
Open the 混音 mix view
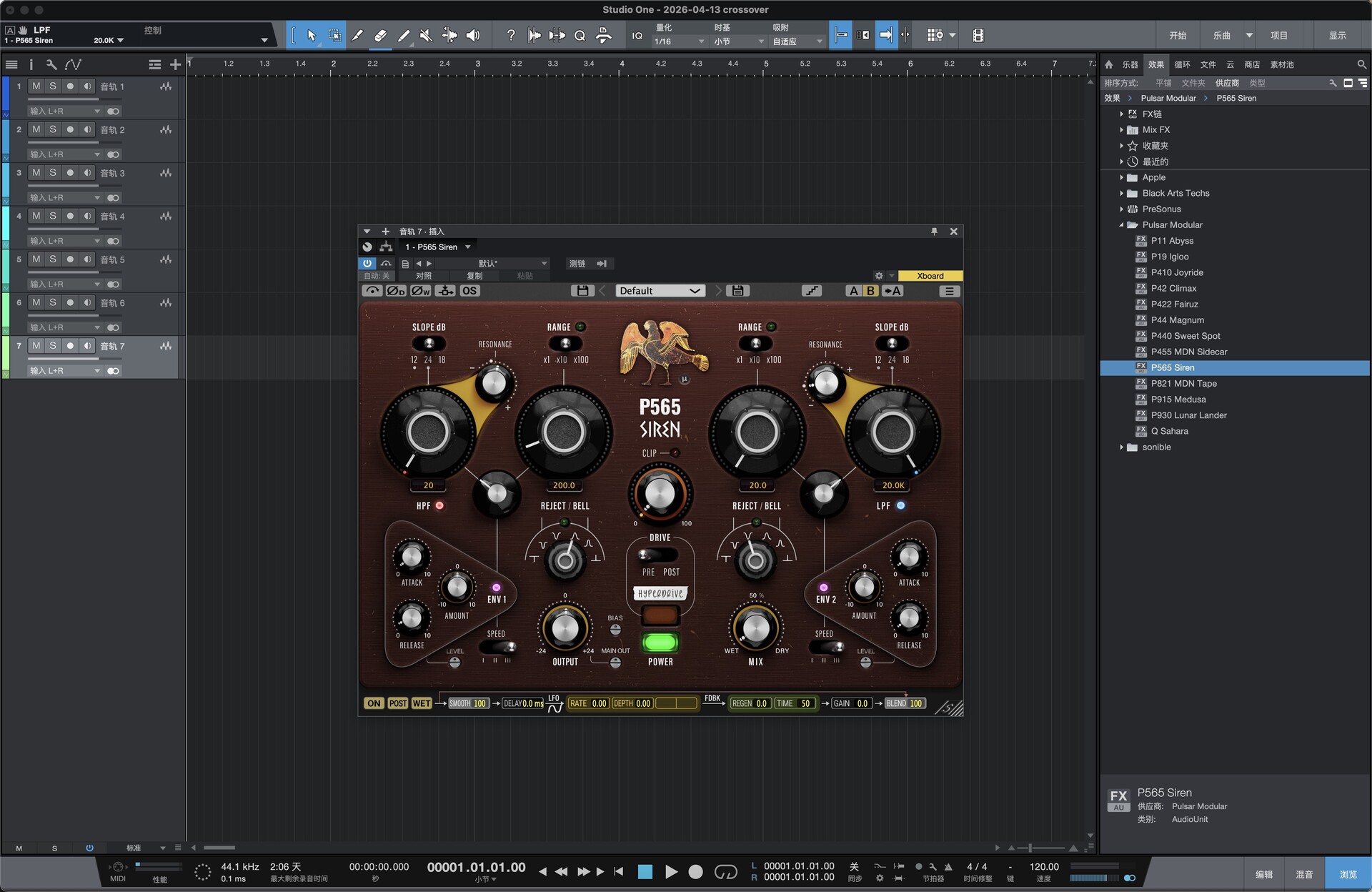1304,874
